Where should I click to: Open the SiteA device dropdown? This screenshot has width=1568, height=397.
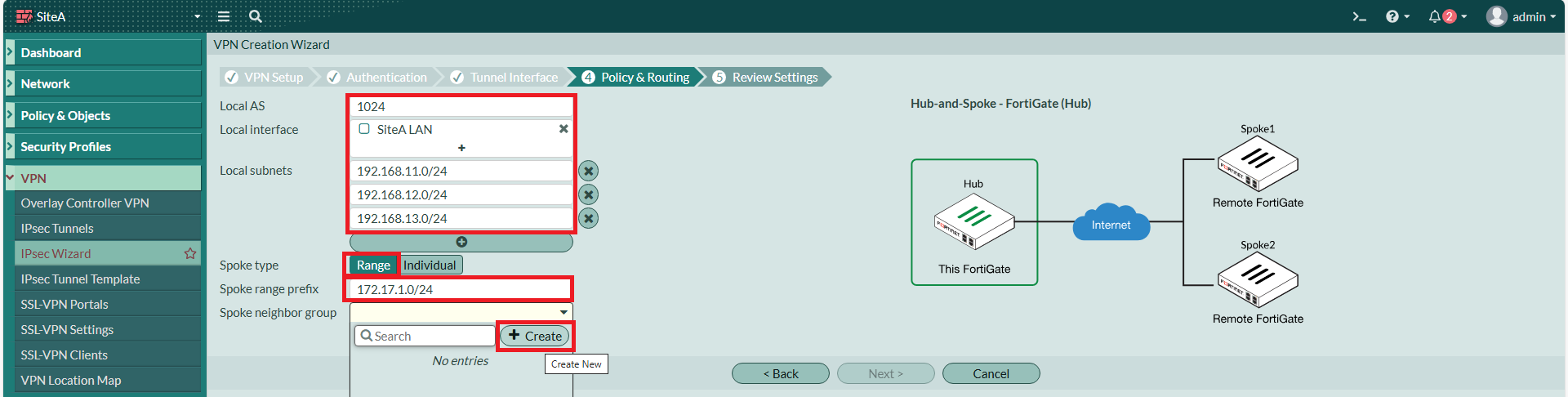tap(197, 16)
